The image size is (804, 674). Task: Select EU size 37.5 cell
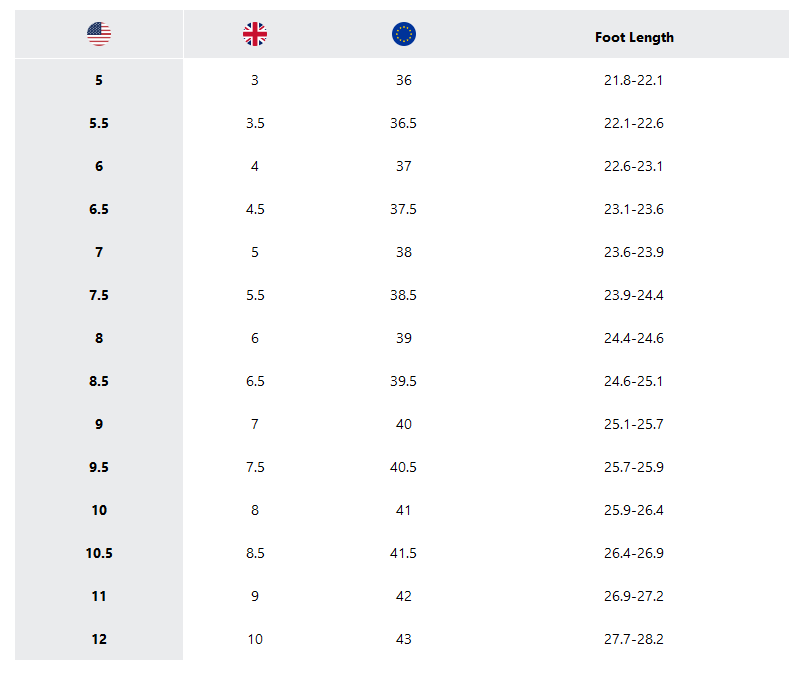click(x=403, y=209)
